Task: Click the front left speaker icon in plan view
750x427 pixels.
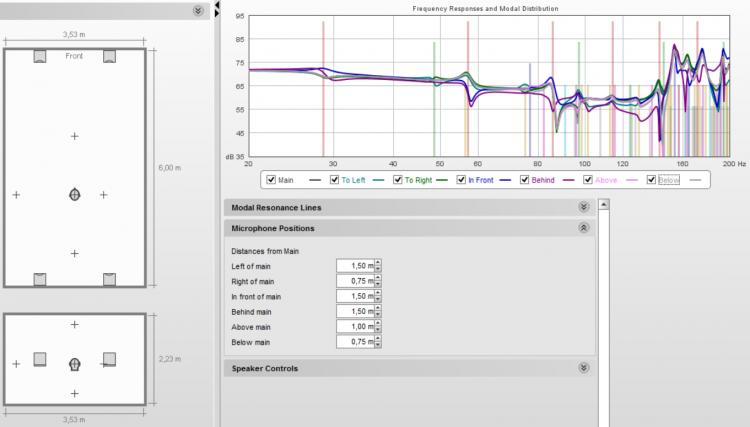Action: (x=40, y=57)
